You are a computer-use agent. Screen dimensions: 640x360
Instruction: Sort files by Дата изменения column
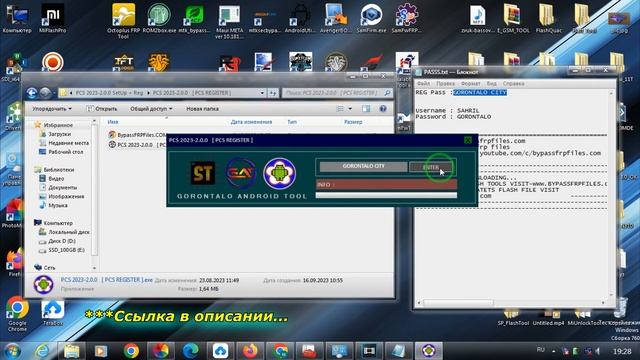251,122
